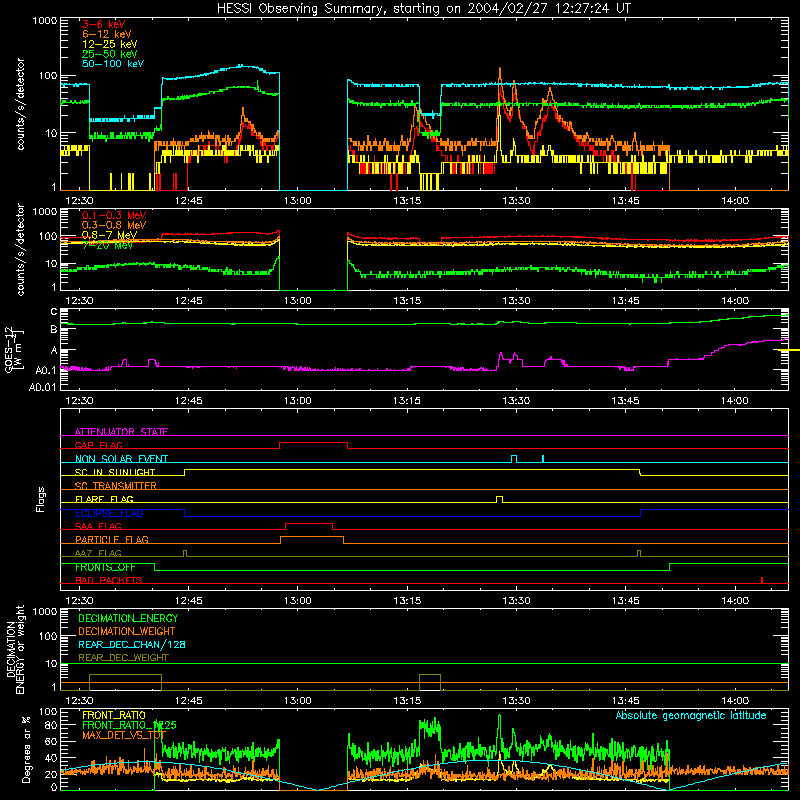Click the 12:45 tick label under decimation plot

coord(188,701)
